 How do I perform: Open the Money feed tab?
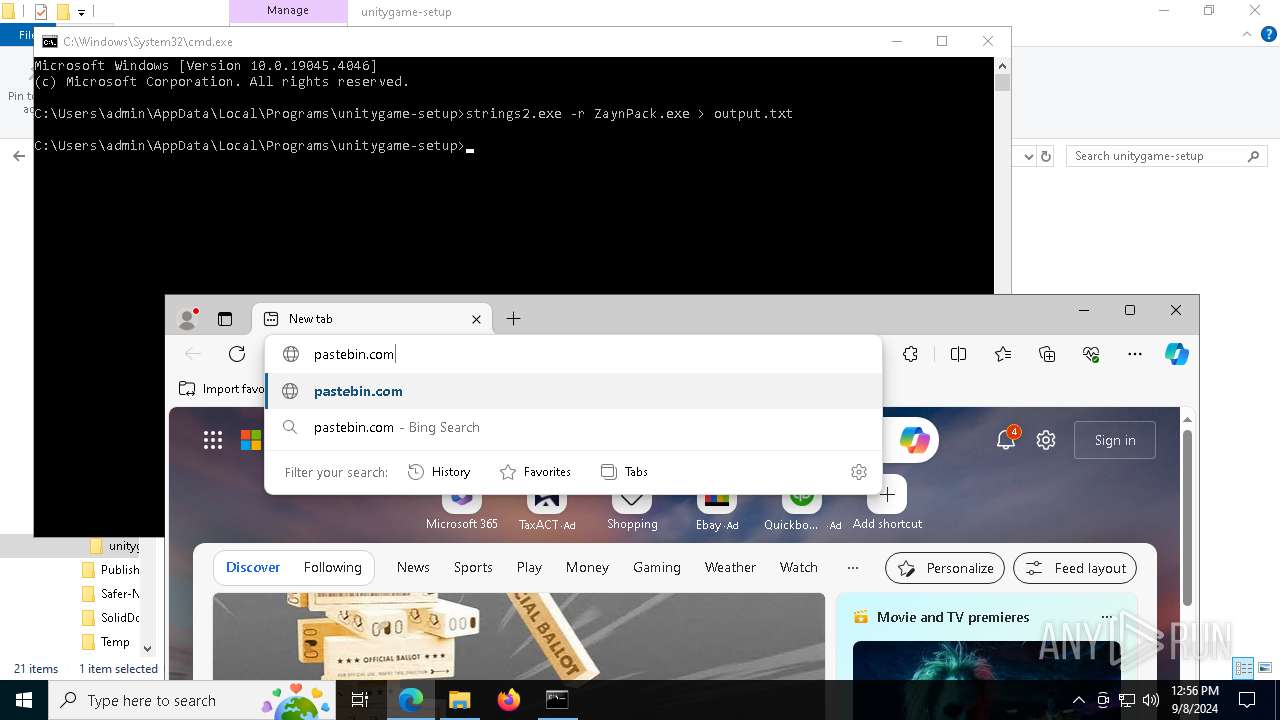click(x=587, y=567)
